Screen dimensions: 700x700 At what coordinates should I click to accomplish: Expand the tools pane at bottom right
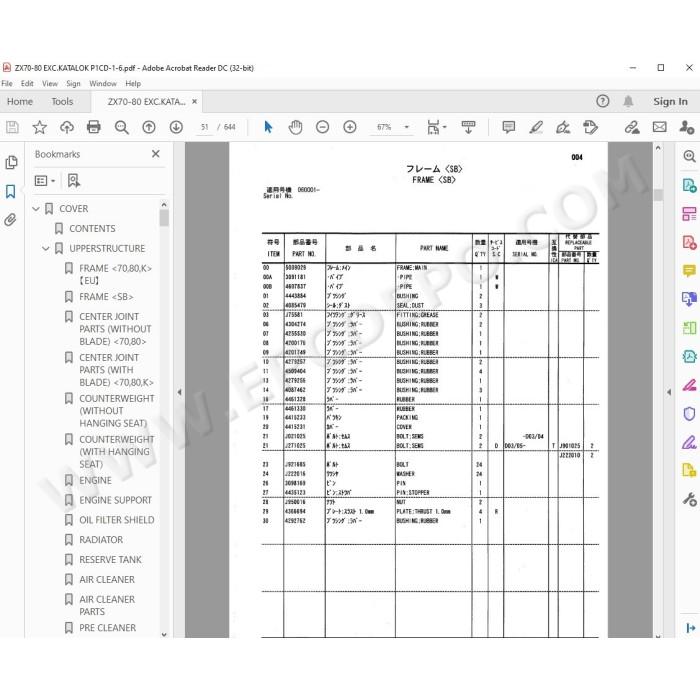click(690, 628)
